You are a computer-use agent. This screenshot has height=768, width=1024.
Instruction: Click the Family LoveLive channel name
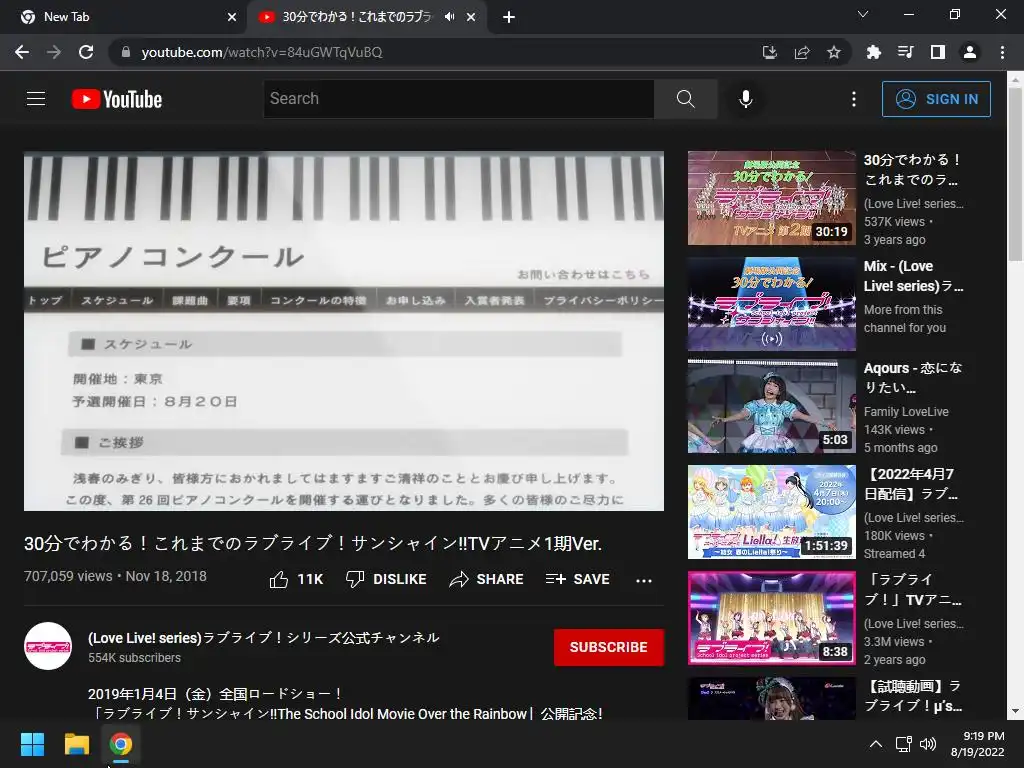pos(906,411)
